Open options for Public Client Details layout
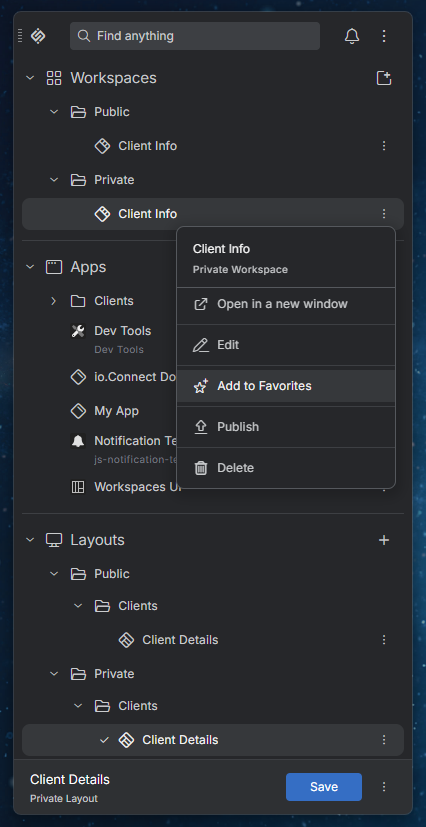This screenshot has width=426, height=827. [x=384, y=640]
